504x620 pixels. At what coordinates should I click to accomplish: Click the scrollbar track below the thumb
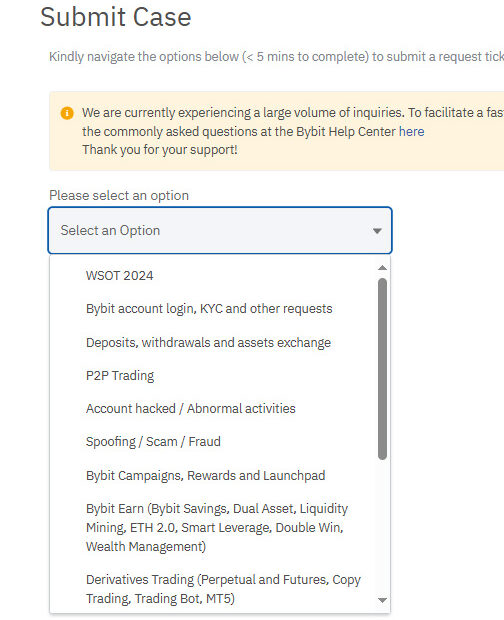pos(382,528)
